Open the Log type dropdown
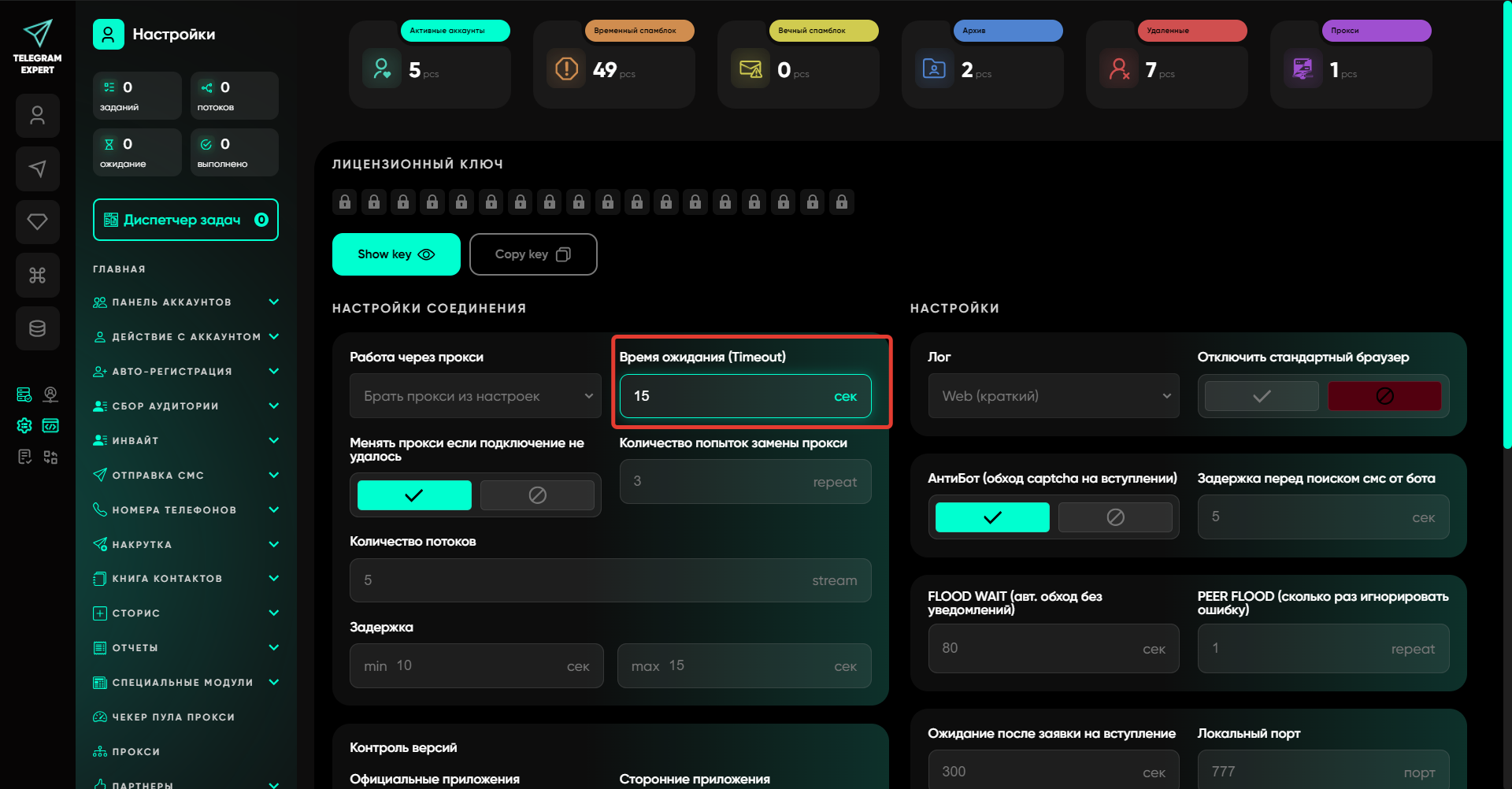The width and height of the screenshot is (1512, 789). pos(1053,396)
